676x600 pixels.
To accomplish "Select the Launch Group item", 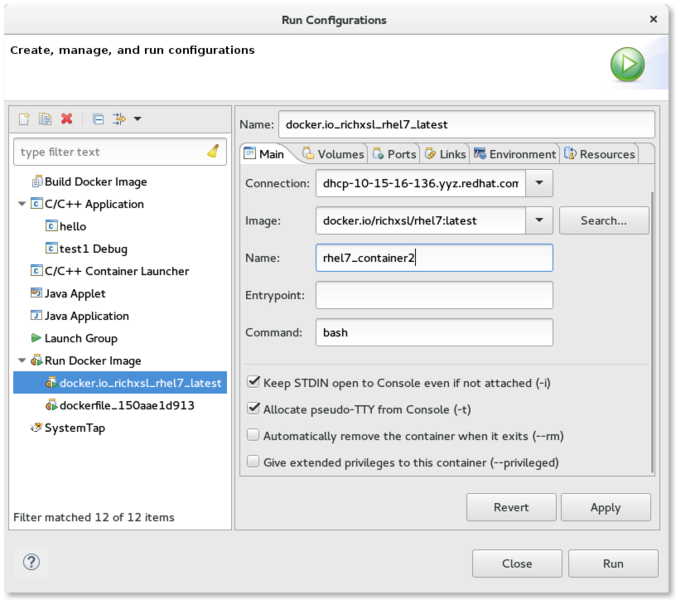I will [81, 338].
